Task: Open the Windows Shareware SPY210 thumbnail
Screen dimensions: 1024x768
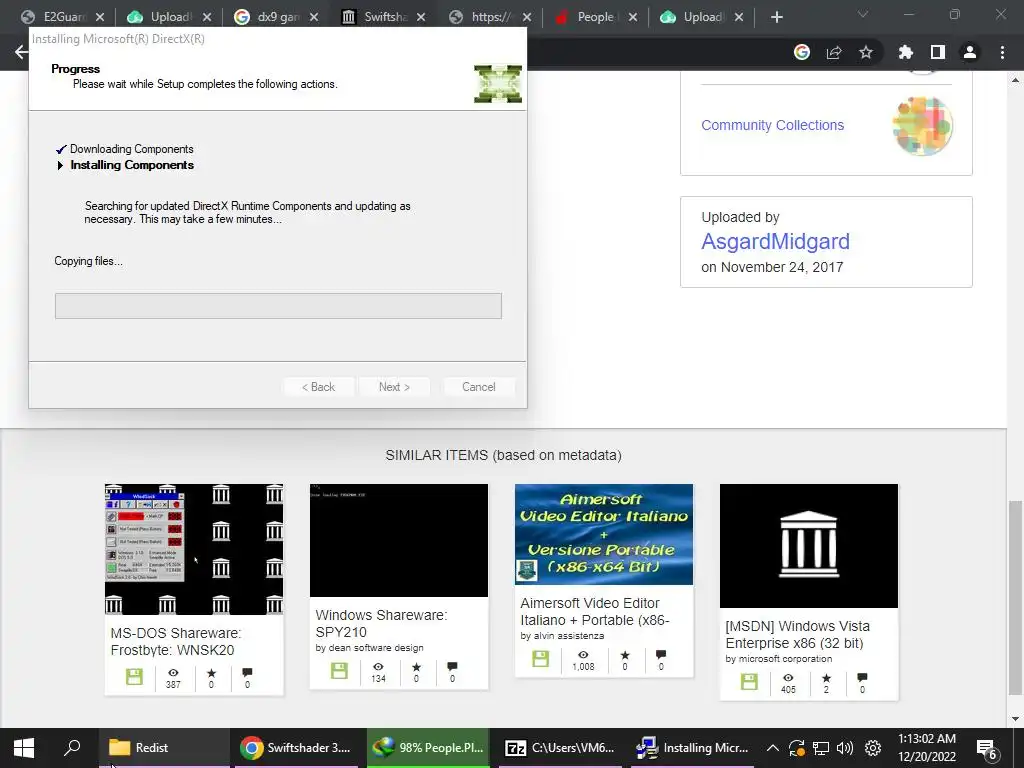Action: pyautogui.click(x=399, y=540)
